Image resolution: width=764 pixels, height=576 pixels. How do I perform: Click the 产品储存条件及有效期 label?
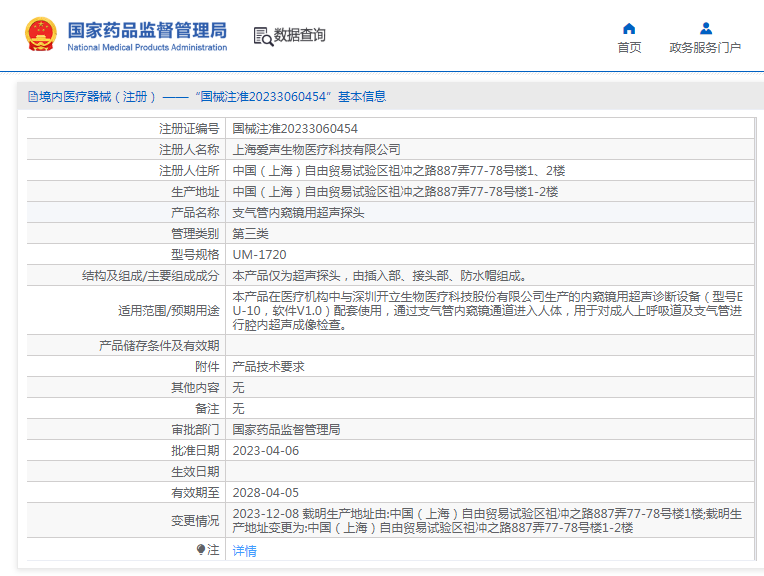(159, 346)
